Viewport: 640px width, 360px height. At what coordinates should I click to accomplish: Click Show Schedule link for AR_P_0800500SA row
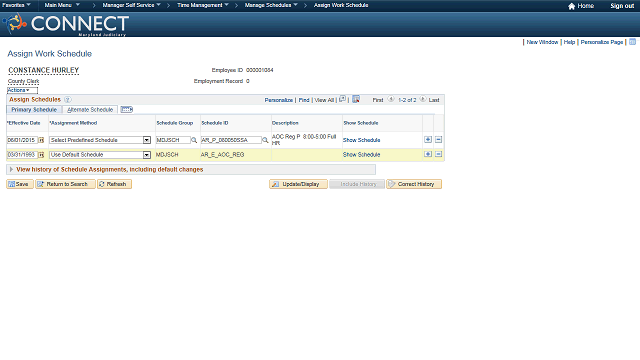tap(361, 140)
